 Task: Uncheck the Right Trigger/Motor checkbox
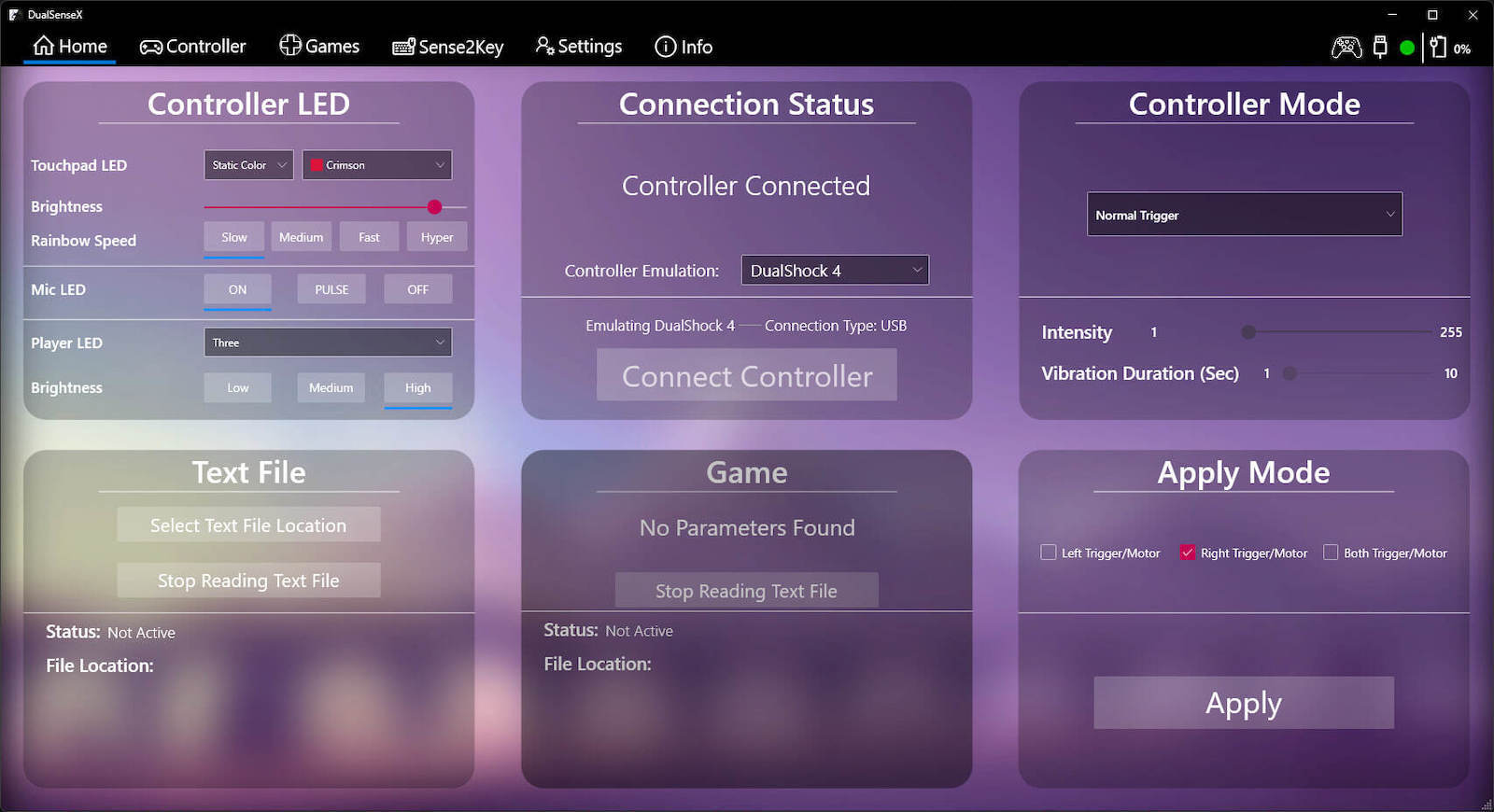coord(1188,553)
